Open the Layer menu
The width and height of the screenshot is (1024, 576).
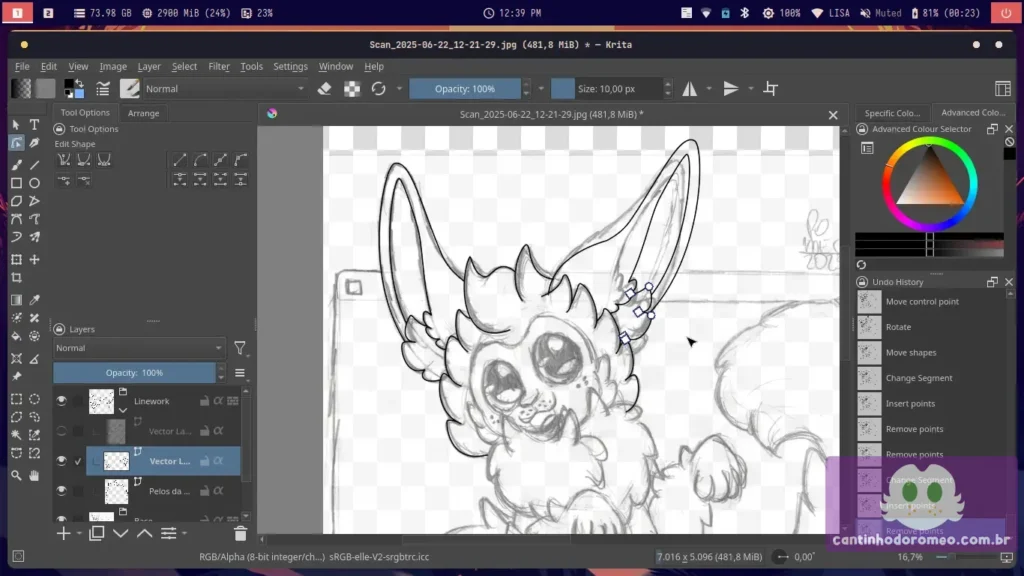(149, 67)
